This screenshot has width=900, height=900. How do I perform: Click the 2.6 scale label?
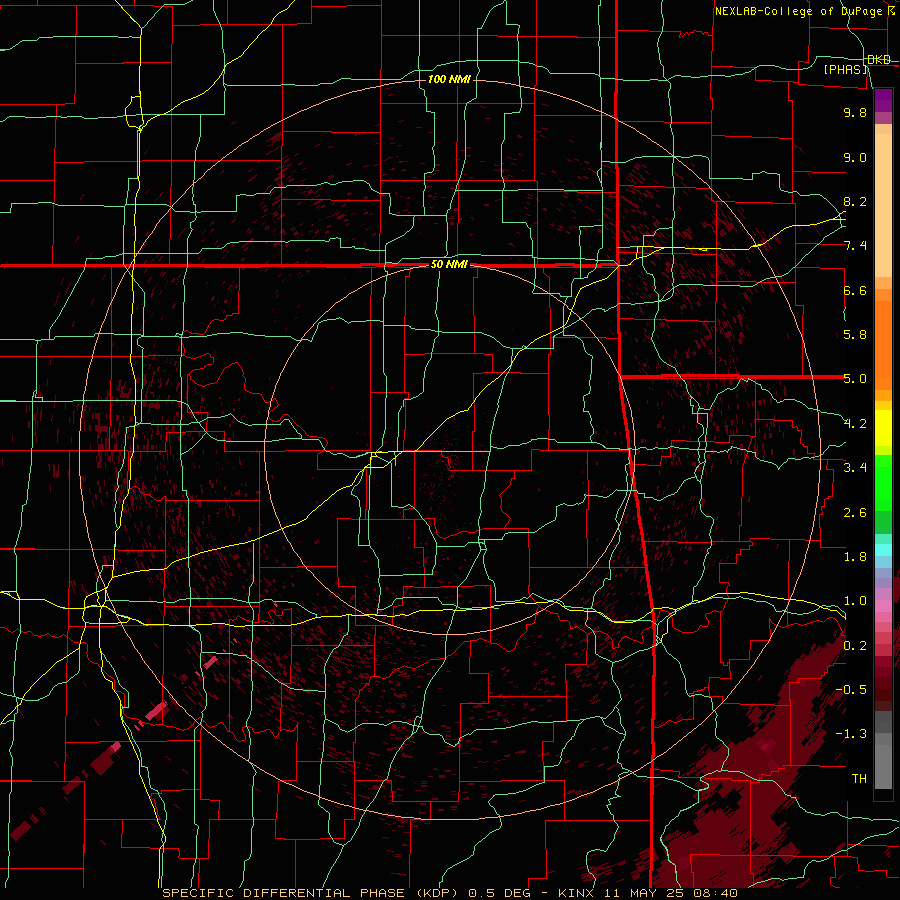coord(855,513)
